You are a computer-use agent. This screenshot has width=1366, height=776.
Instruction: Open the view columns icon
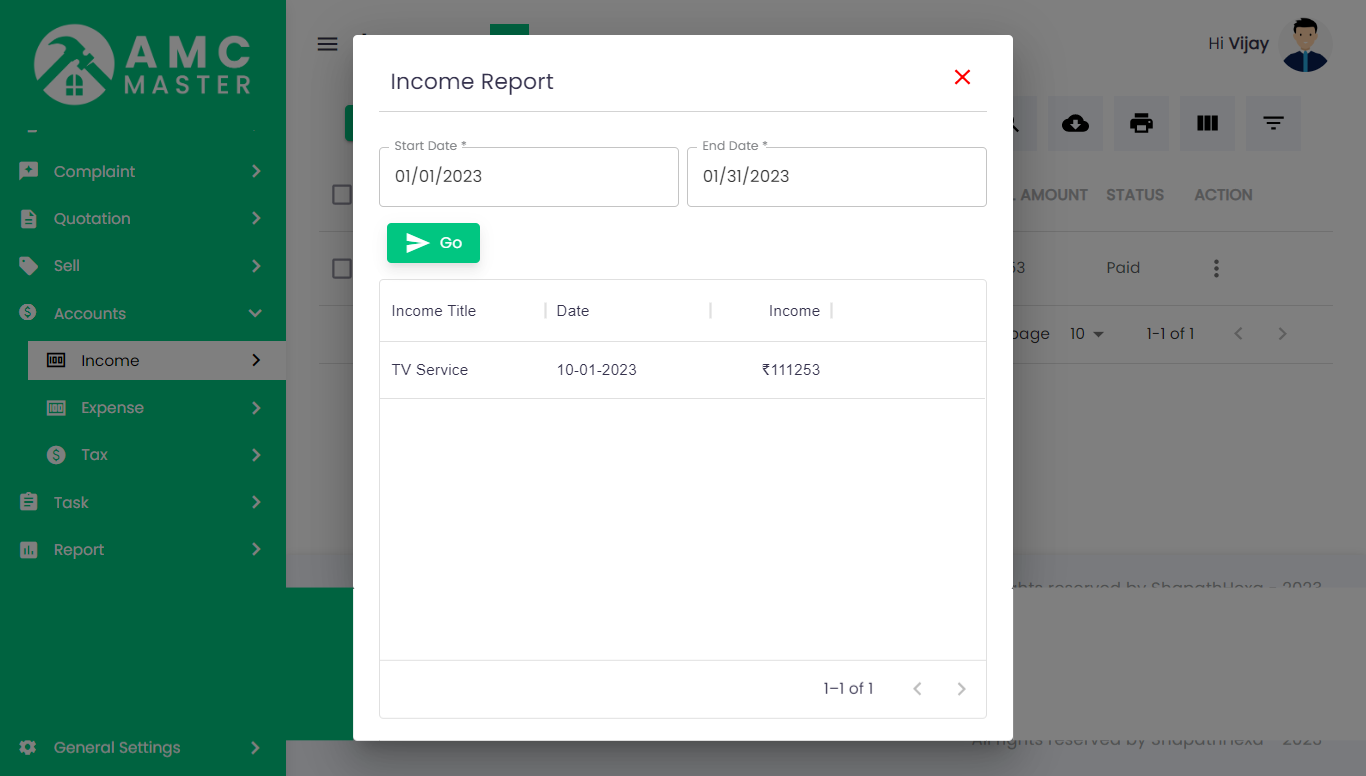(1207, 124)
